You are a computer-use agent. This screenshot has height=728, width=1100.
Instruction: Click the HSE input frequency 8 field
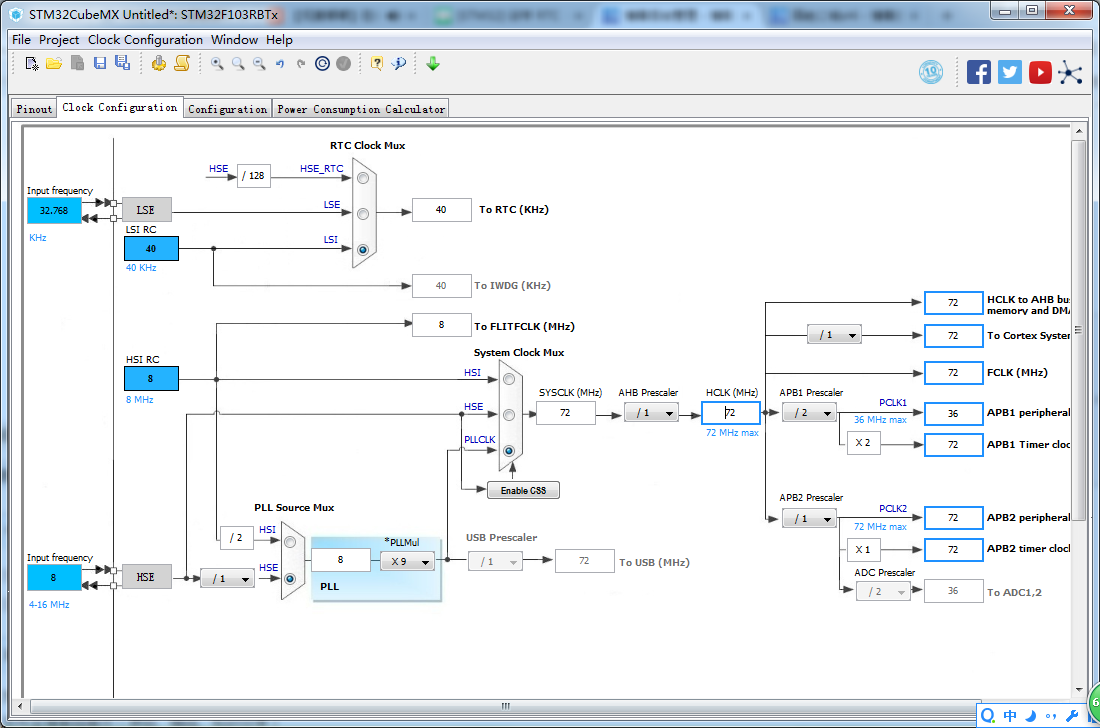pyautogui.click(x=54, y=578)
